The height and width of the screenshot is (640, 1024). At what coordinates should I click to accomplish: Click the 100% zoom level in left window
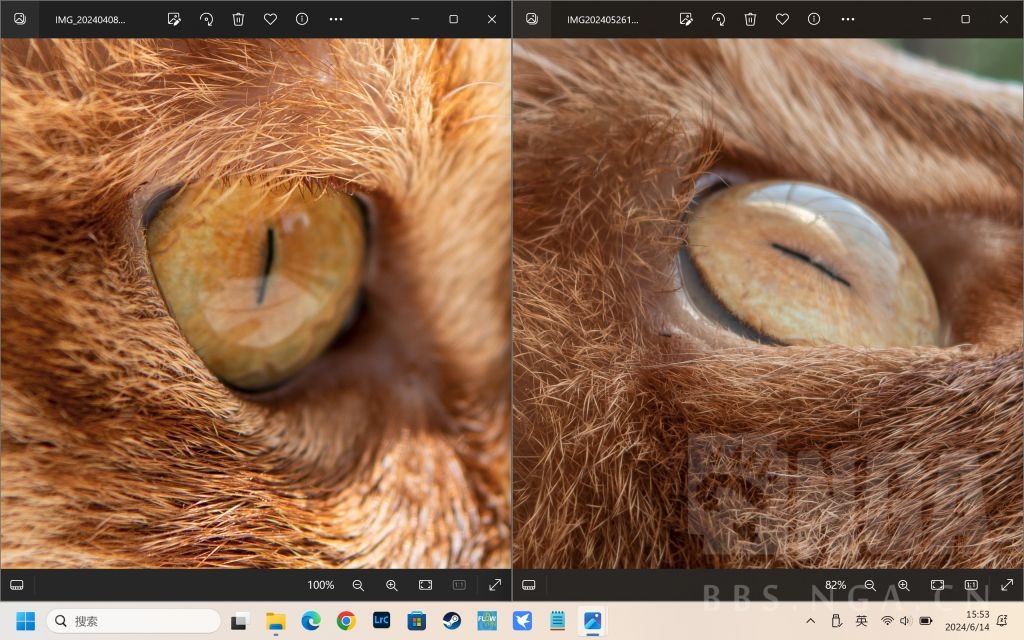point(320,585)
